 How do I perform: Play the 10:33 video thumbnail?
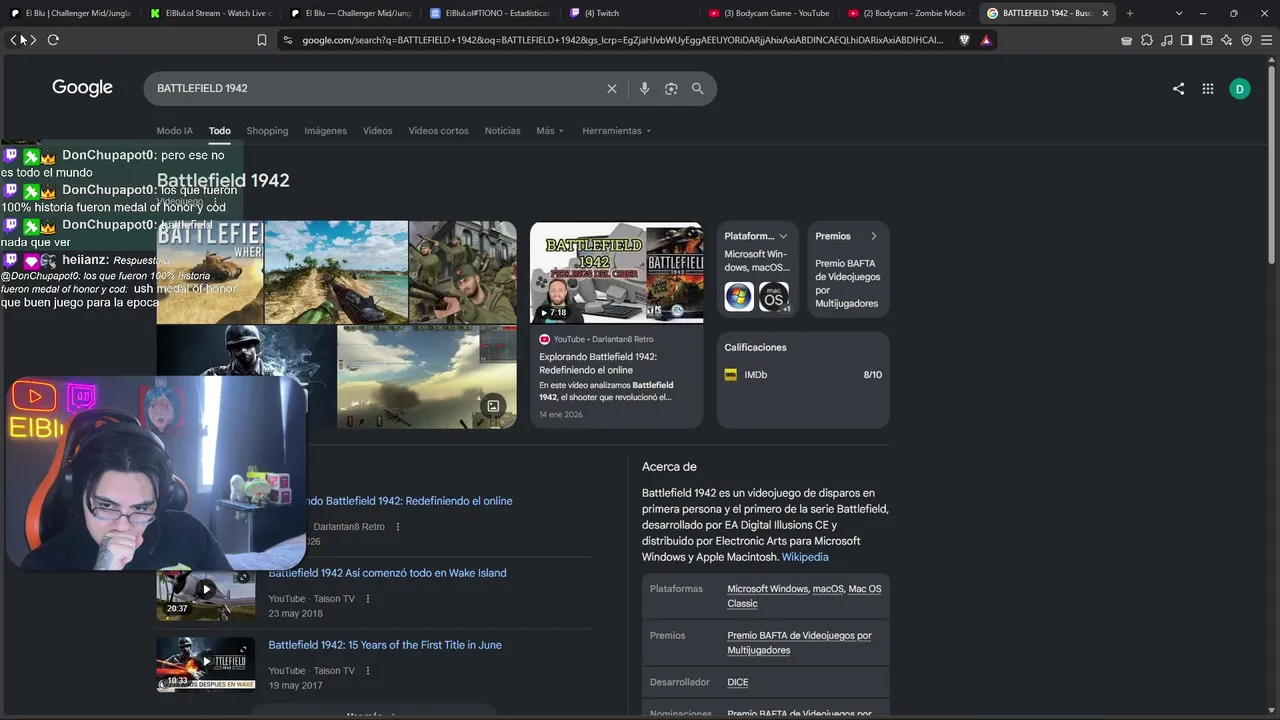coord(206,663)
